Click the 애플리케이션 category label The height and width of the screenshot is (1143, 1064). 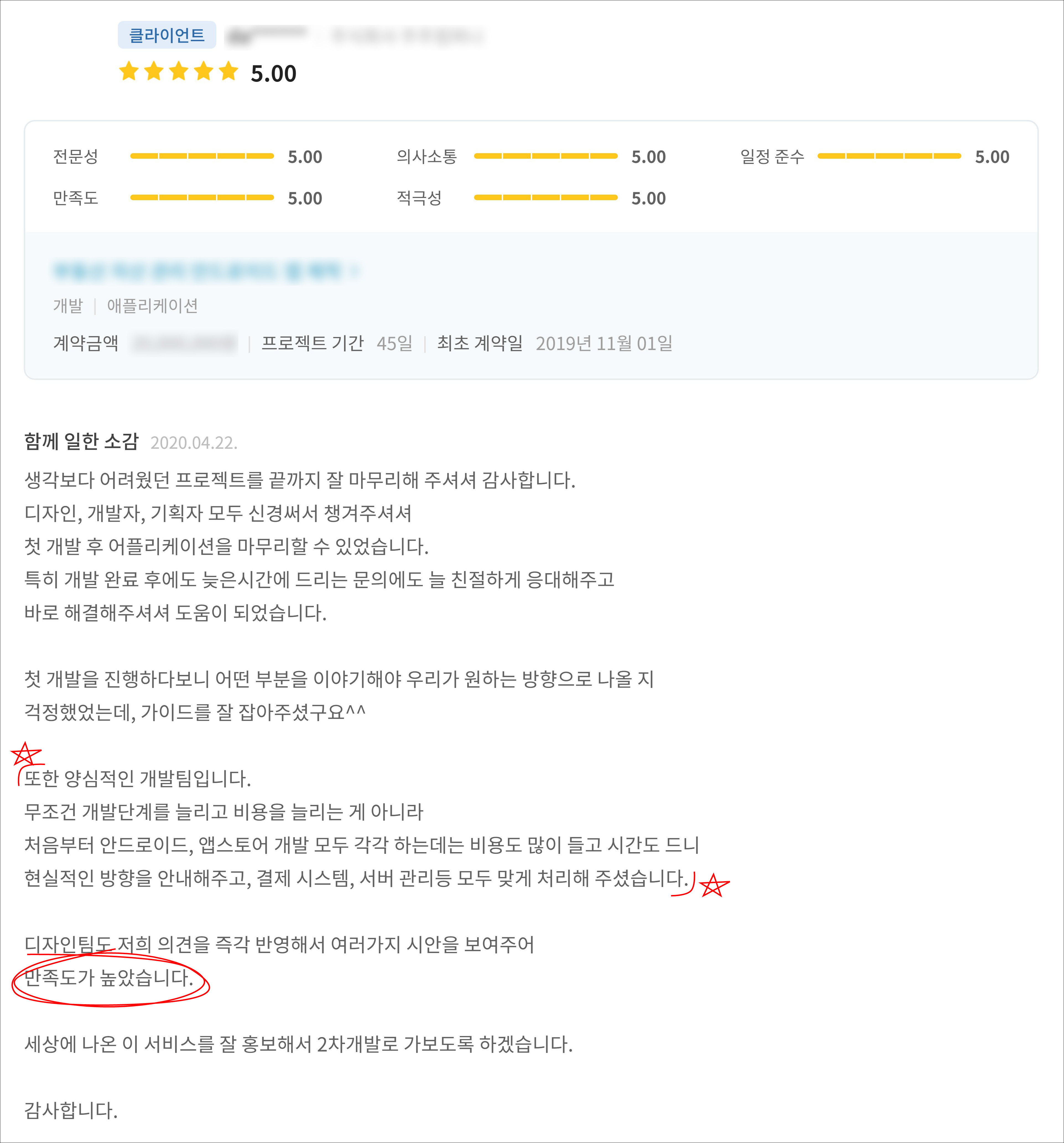[x=152, y=305]
